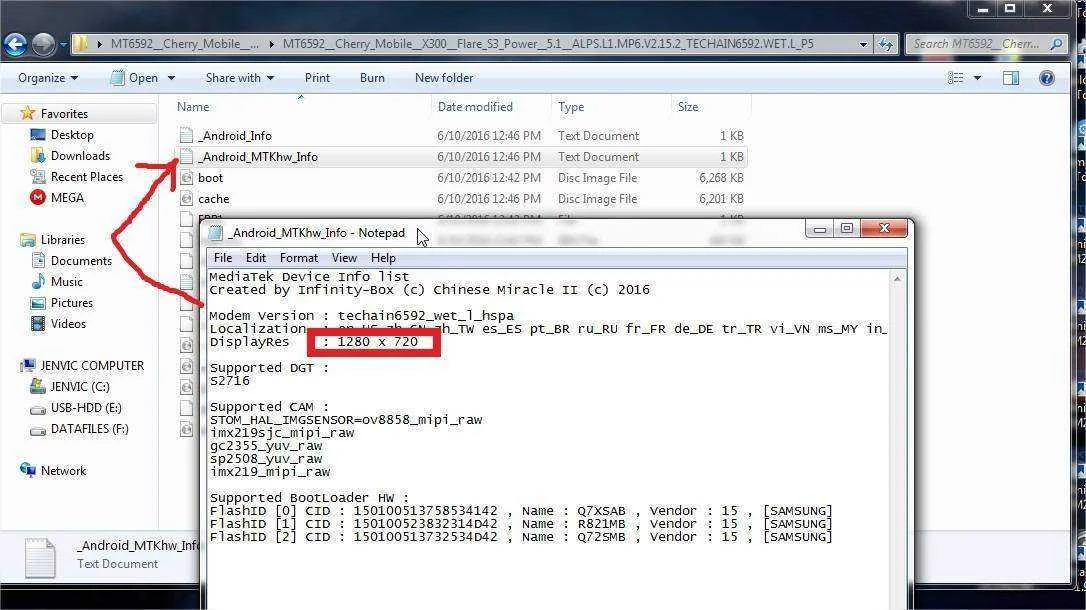Open recent pages dropdown beside forward arrow
Image resolution: width=1086 pixels, height=610 pixels.
coord(63,45)
